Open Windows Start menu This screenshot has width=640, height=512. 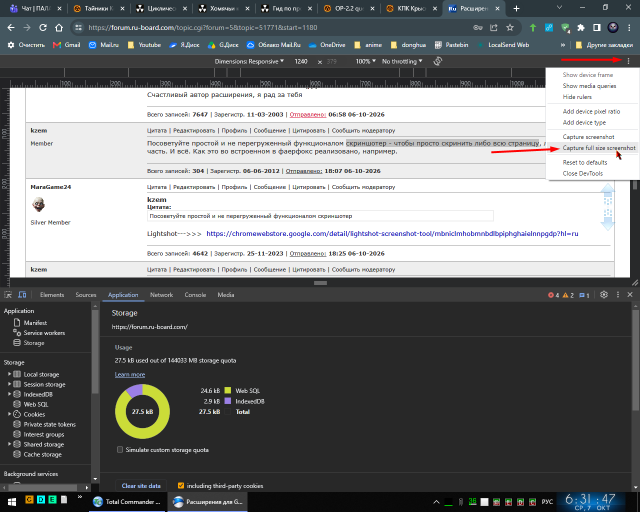click(11, 502)
